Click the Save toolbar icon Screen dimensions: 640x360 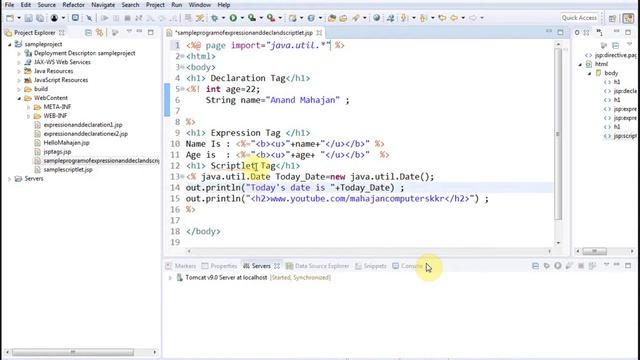28,18
